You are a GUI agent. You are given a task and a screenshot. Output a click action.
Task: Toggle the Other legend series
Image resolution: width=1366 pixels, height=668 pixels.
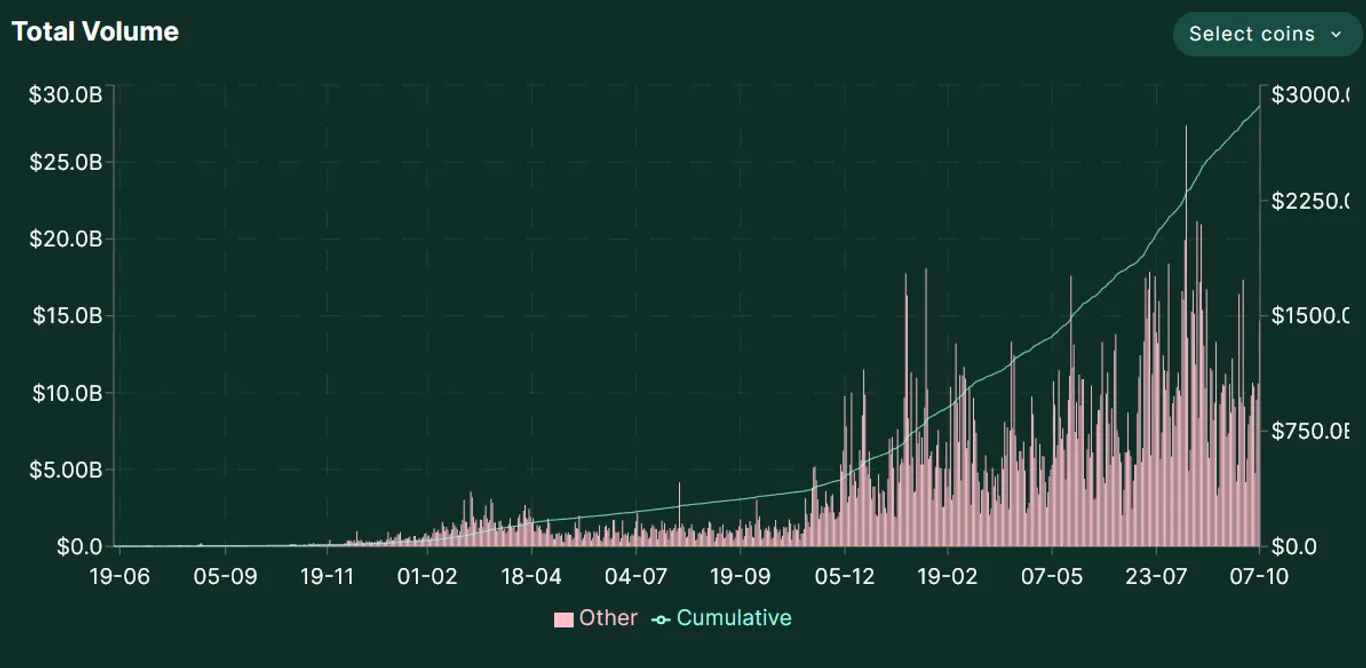(x=596, y=618)
